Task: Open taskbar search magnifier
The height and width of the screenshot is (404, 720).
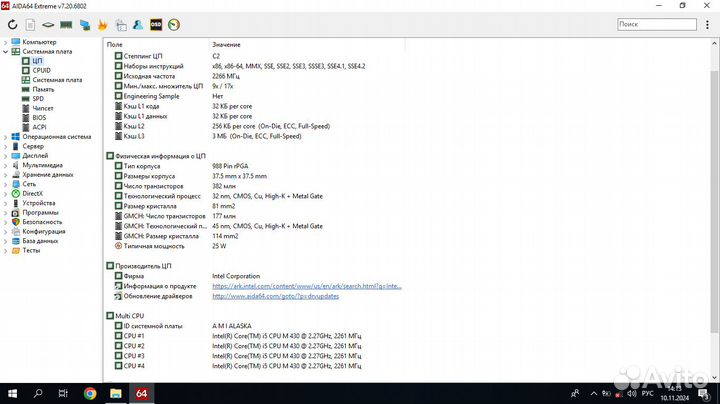Action: (38, 393)
